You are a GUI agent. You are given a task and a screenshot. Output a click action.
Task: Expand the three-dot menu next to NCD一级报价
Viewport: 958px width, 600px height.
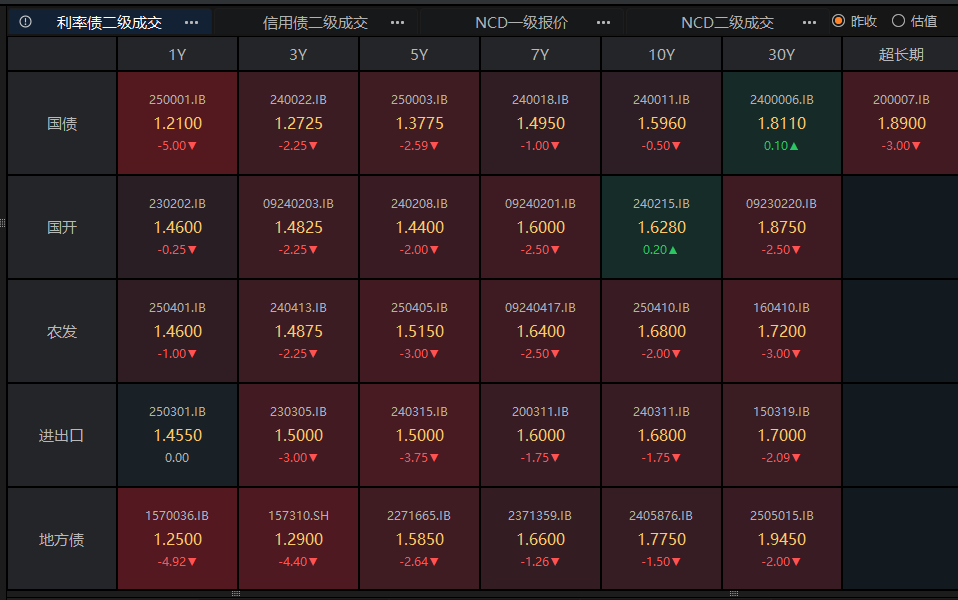pos(603,22)
